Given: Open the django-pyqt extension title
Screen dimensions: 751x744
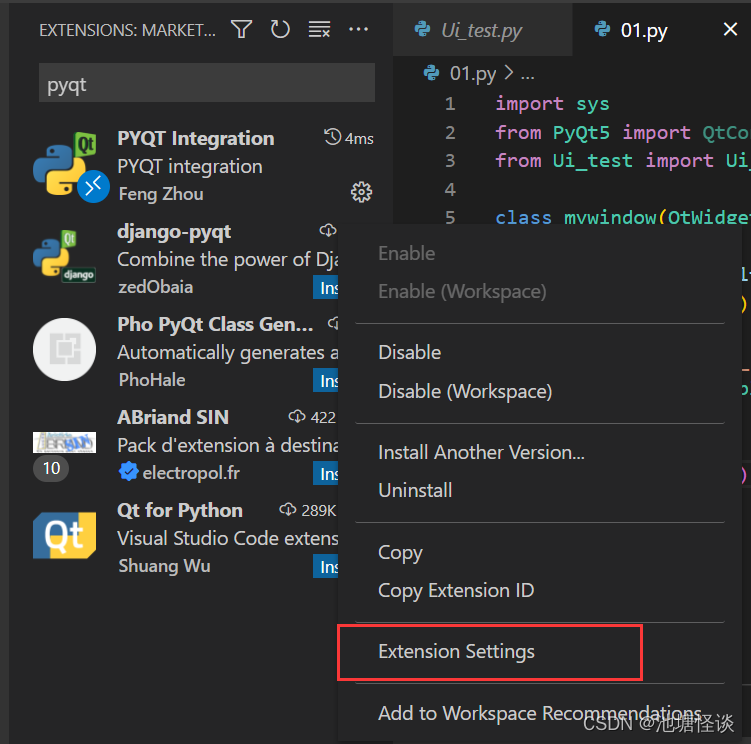Looking at the screenshot, I should point(174,232).
